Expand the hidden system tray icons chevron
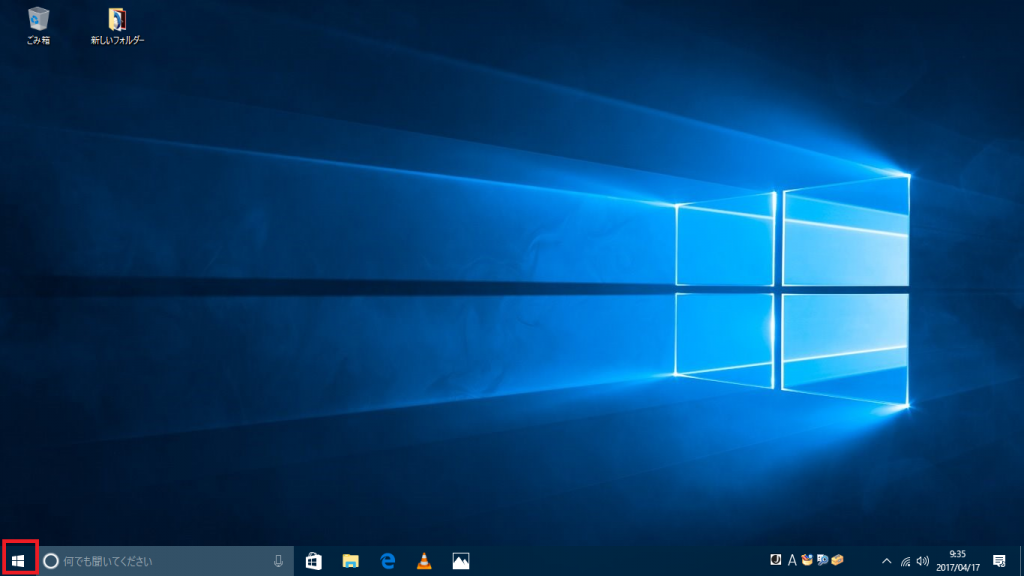 click(889, 560)
